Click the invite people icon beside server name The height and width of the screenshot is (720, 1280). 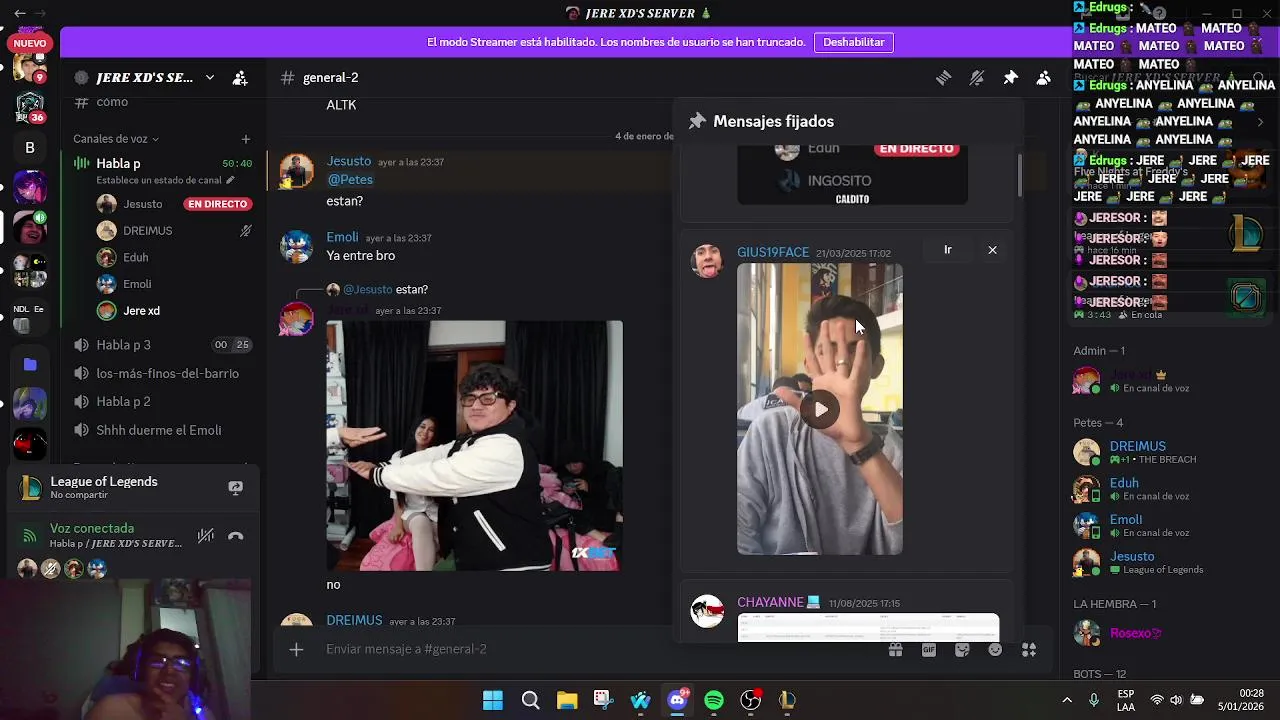(240, 78)
